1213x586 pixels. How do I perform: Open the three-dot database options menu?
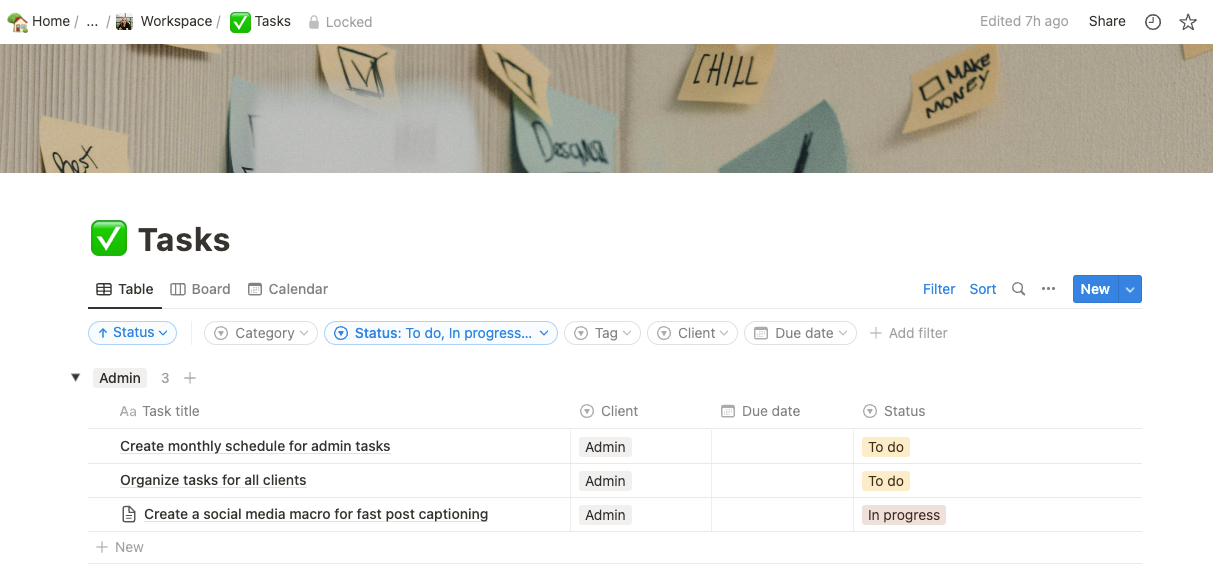tap(1048, 289)
